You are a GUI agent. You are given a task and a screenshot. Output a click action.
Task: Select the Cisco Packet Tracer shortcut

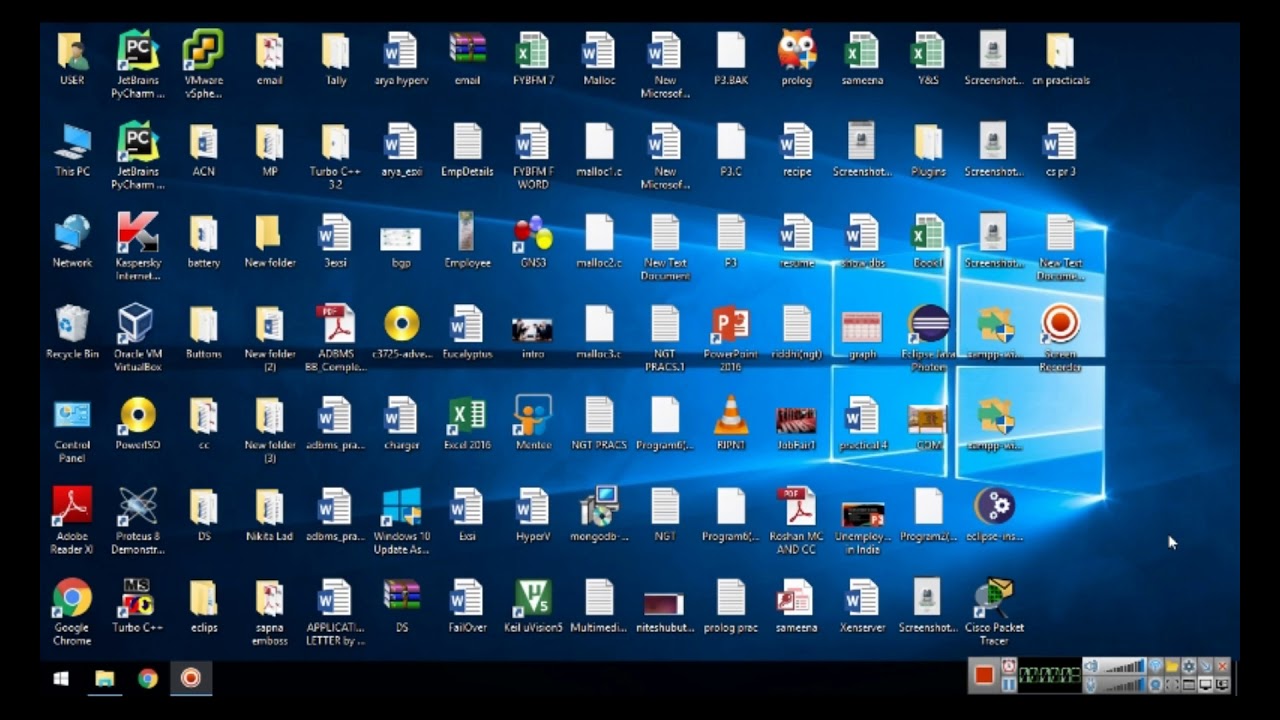click(x=994, y=610)
